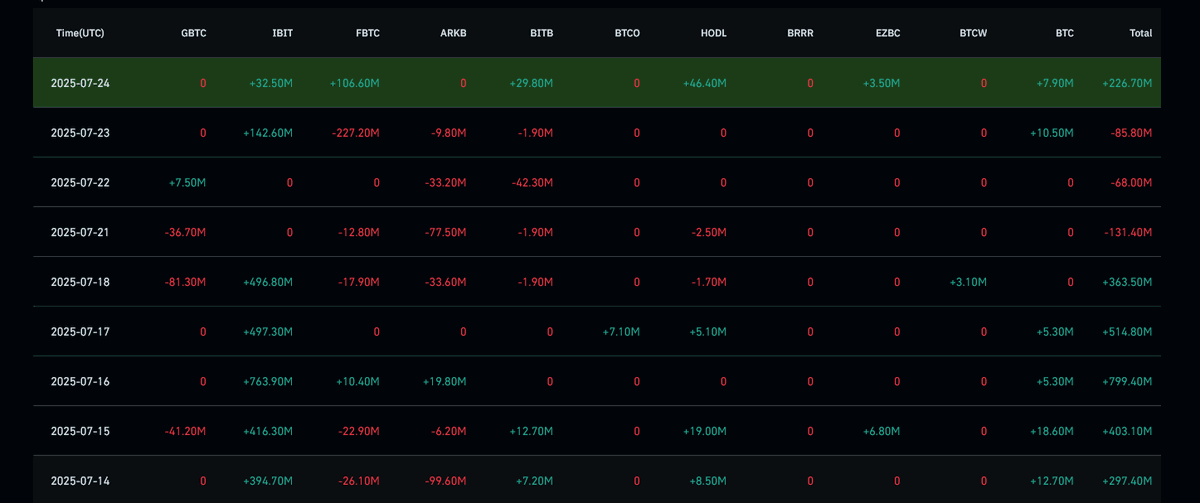The image size is (1200, 503).
Task: Click the +297.40M total value
Action: pos(1128,481)
